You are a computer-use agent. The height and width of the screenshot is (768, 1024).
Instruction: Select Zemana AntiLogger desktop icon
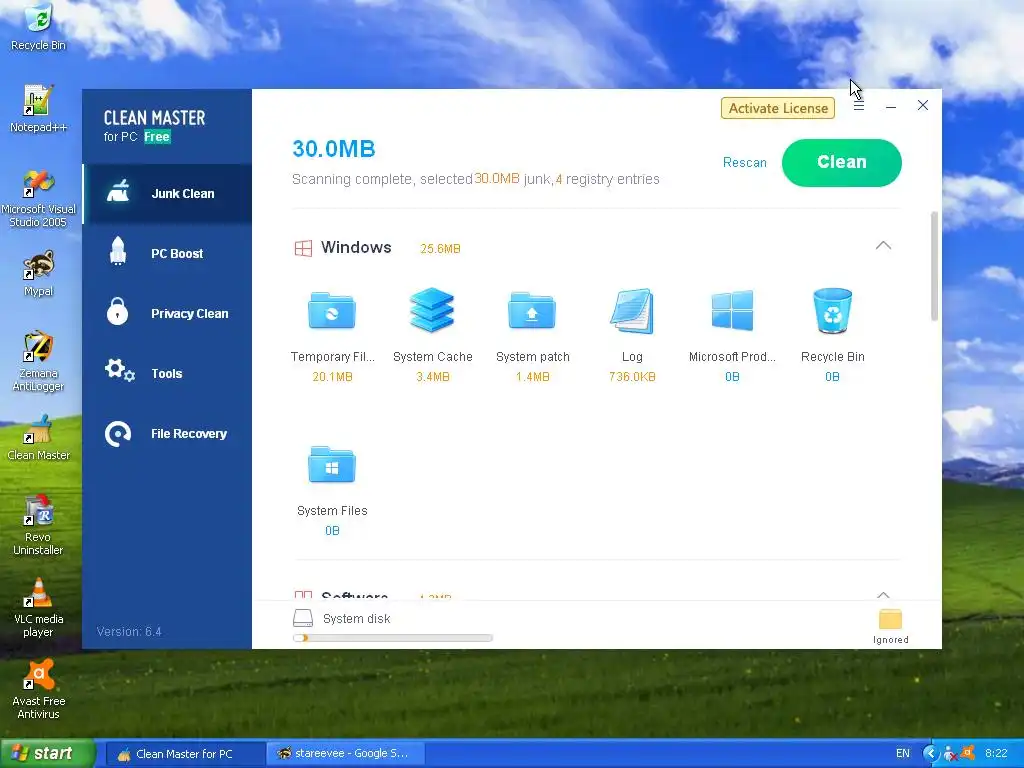(x=39, y=361)
